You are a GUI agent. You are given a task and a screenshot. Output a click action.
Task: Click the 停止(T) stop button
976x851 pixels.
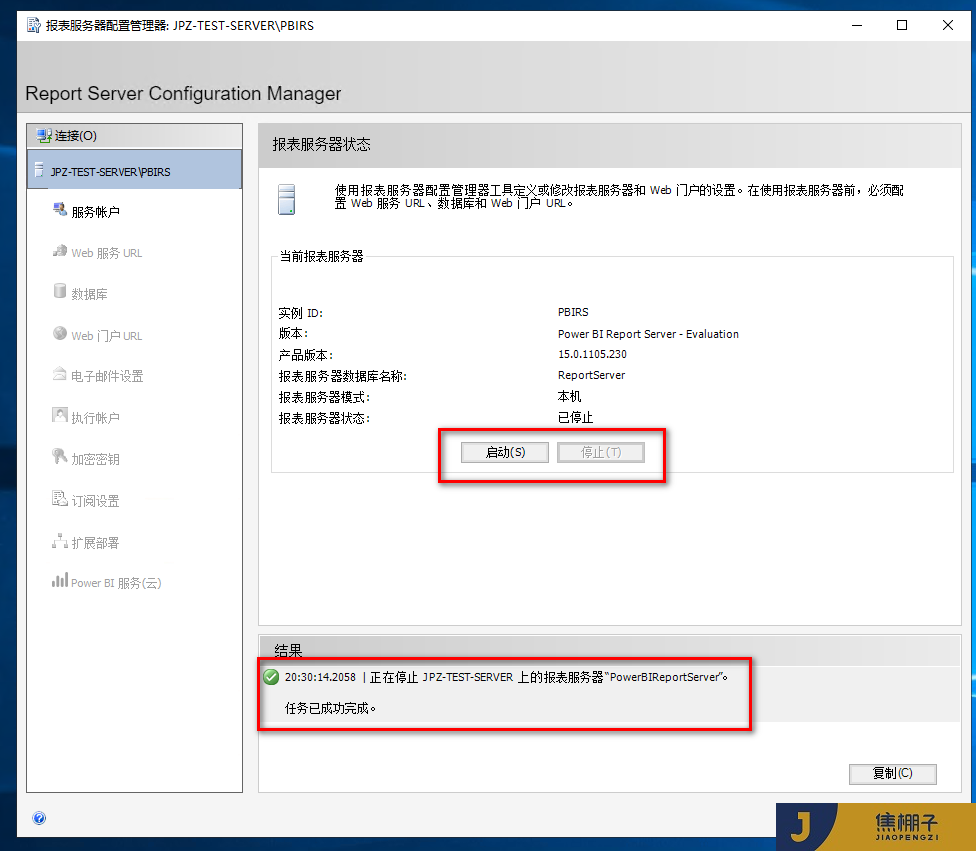[600, 452]
